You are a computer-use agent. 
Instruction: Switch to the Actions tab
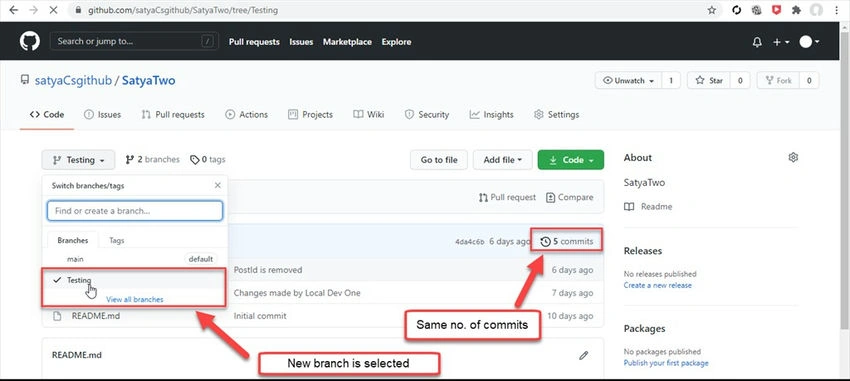tap(246, 114)
